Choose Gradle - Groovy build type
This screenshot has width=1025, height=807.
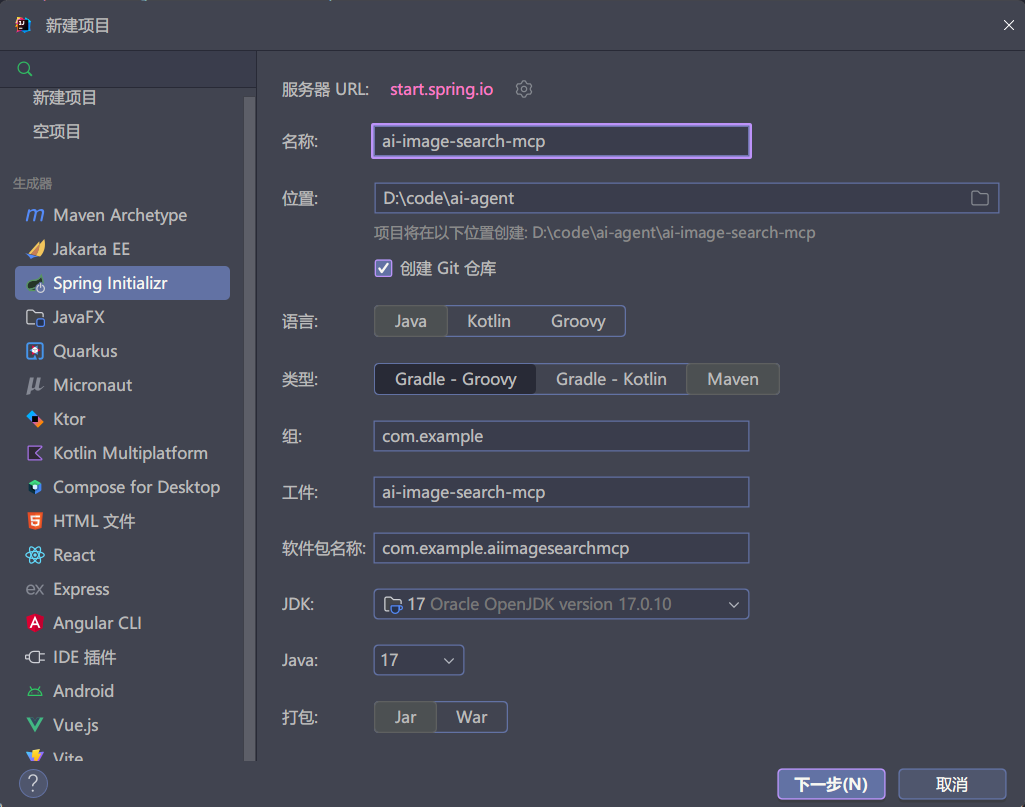tap(456, 379)
